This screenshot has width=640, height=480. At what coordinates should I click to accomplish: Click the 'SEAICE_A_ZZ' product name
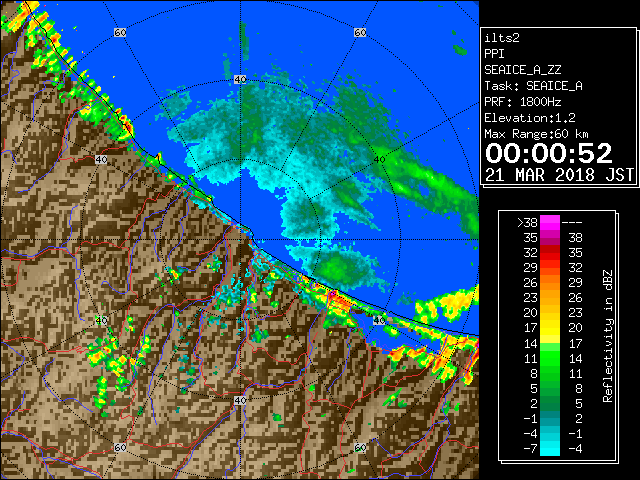coord(522,70)
